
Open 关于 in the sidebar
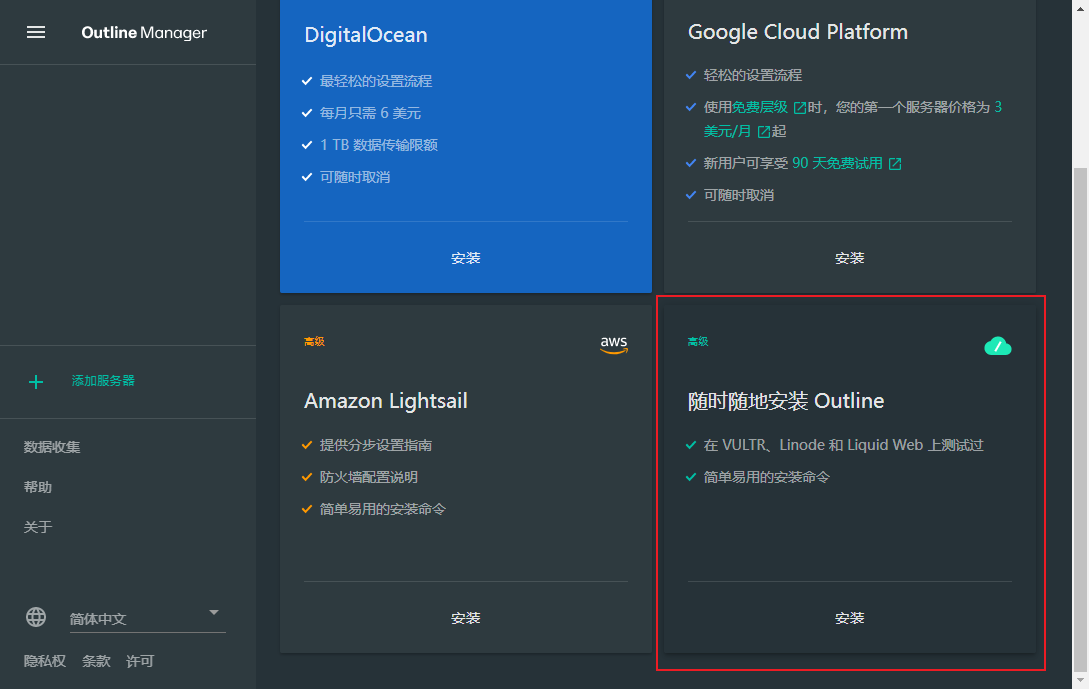tap(38, 527)
